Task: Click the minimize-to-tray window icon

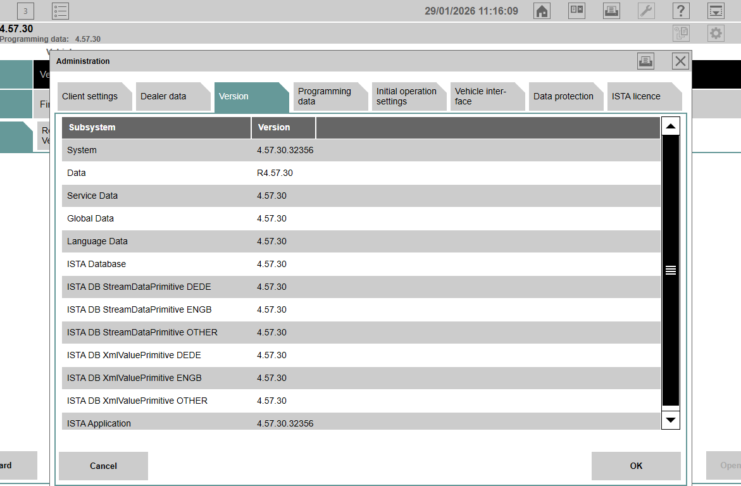Action: click(716, 11)
